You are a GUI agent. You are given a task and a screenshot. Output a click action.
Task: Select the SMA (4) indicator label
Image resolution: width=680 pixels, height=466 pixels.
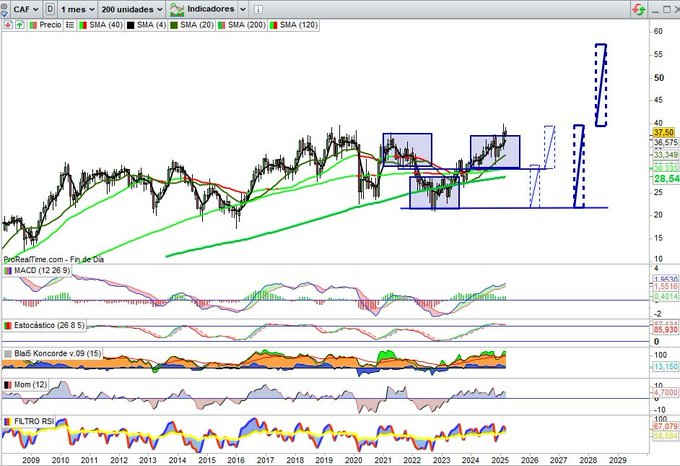coord(151,25)
